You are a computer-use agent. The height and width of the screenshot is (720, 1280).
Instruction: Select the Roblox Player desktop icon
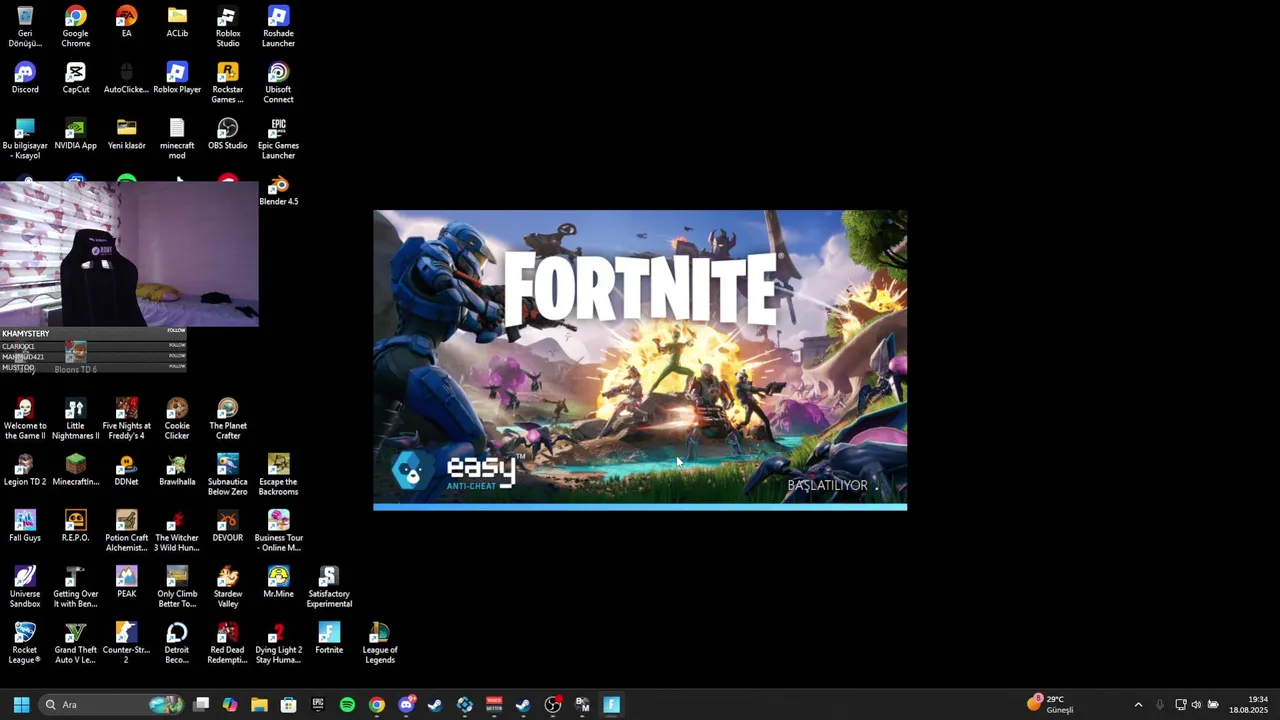pyautogui.click(x=177, y=78)
